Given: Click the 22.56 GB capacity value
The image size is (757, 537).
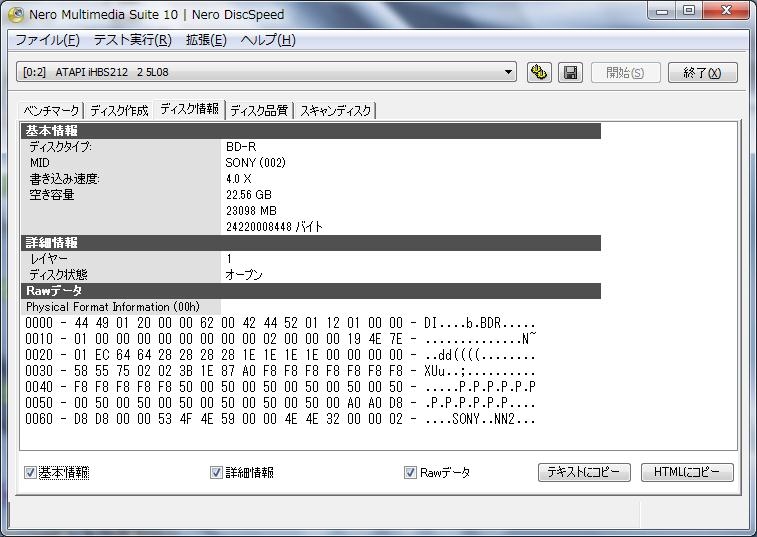Looking at the screenshot, I should pyautogui.click(x=249, y=195).
